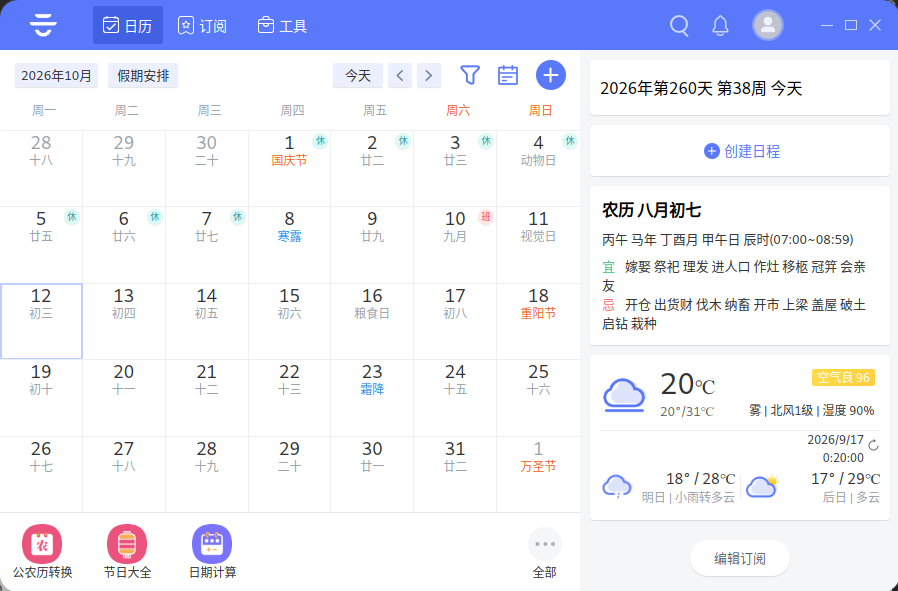
Task: Open the 2026年10月 month picker
Action: pos(56,76)
